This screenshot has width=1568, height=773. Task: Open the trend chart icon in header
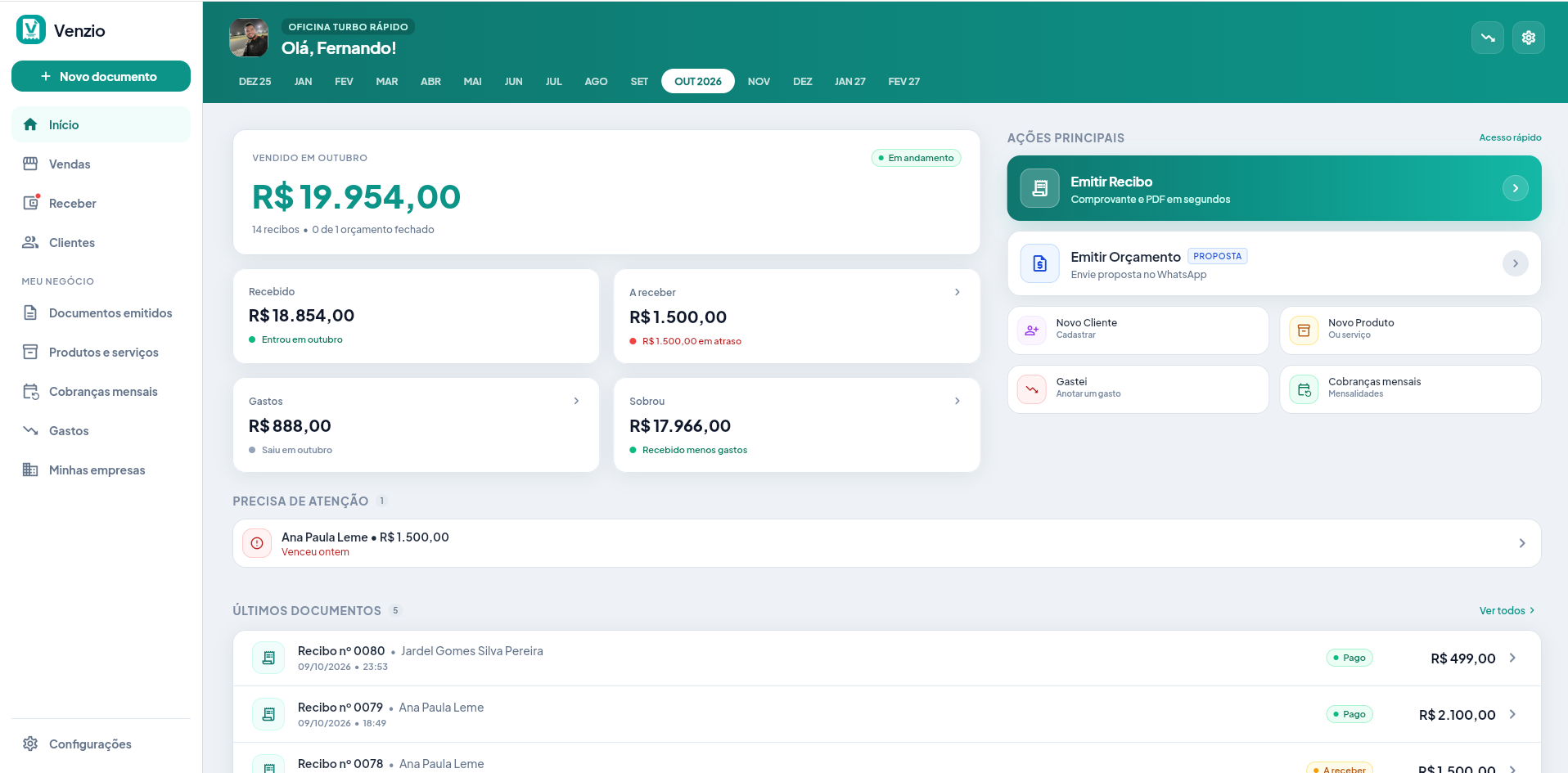point(1487,38)
